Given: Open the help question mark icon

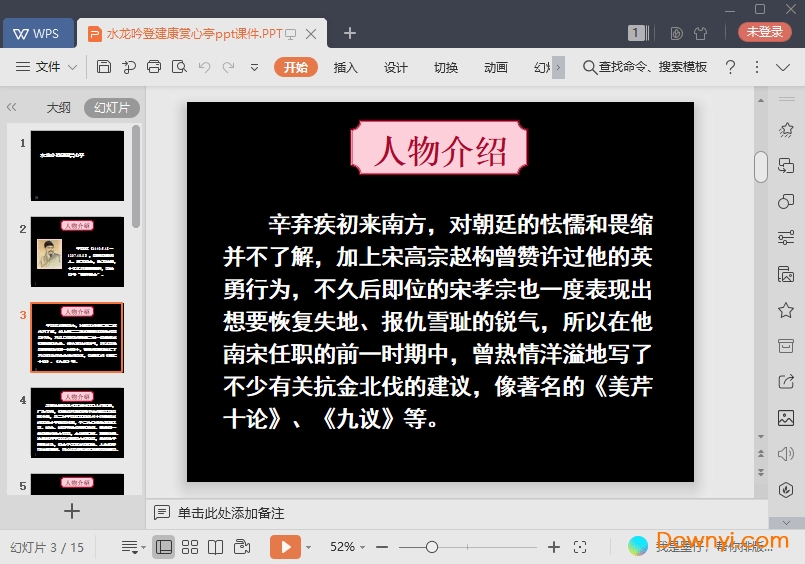Looking at the screenshot, I should point(731,67).
